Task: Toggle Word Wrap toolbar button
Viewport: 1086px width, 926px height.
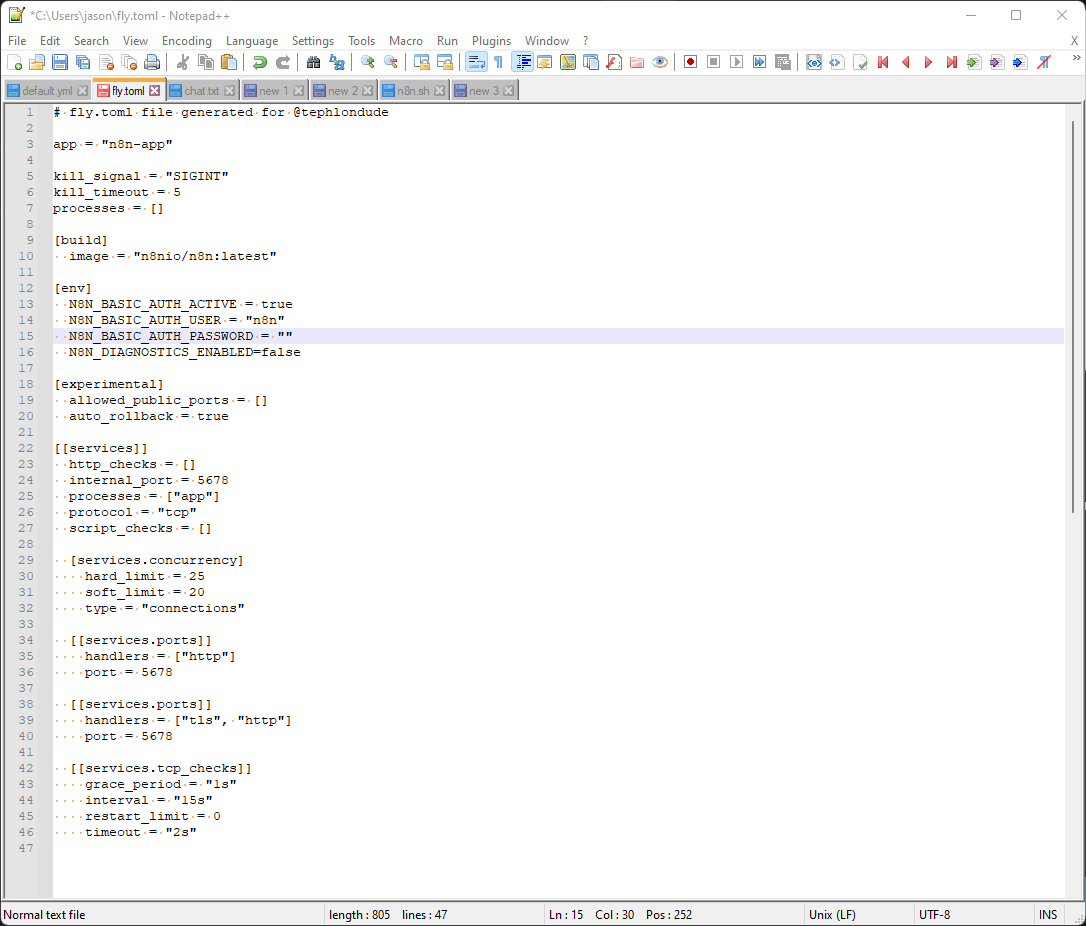Action: 476,62
